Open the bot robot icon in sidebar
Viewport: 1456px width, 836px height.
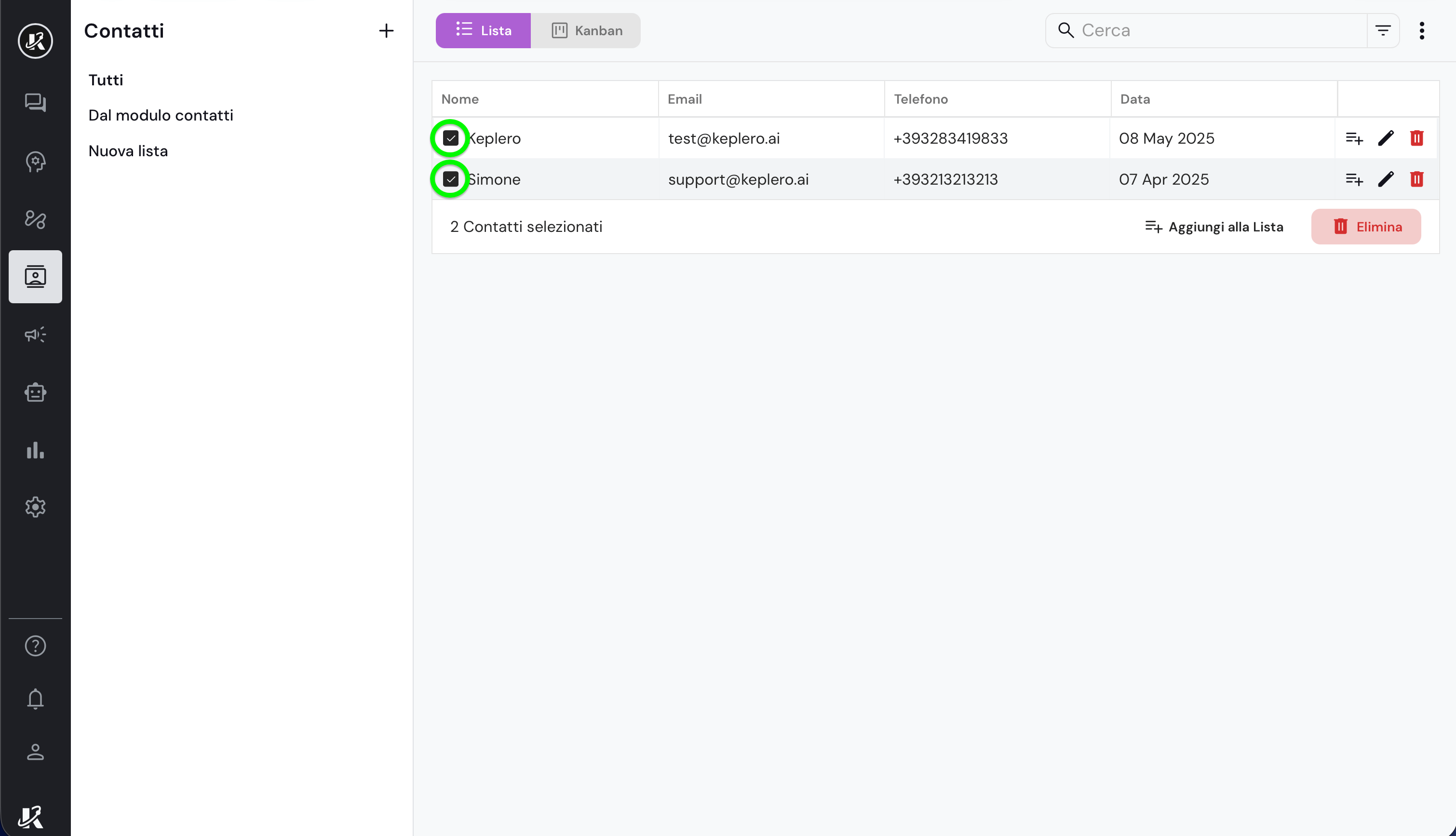pyautogui.click(x=35, y=392)
